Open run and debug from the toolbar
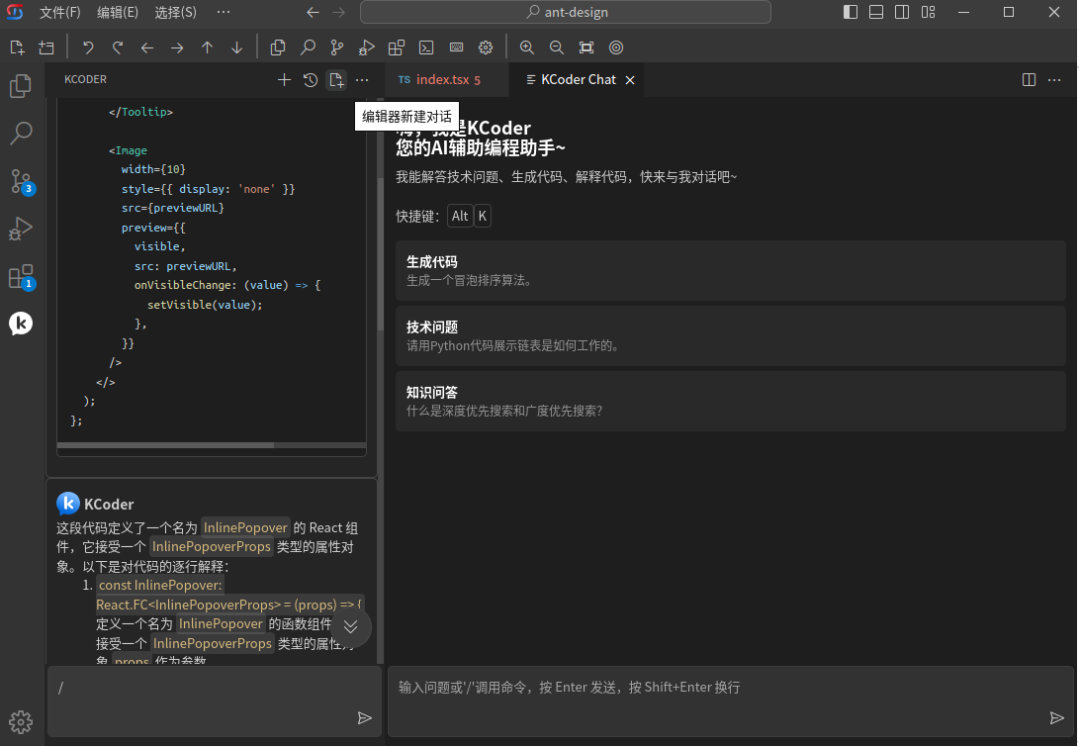This screenshot has height=747, width=1080. pyautogui.click(x=366, y=48)
